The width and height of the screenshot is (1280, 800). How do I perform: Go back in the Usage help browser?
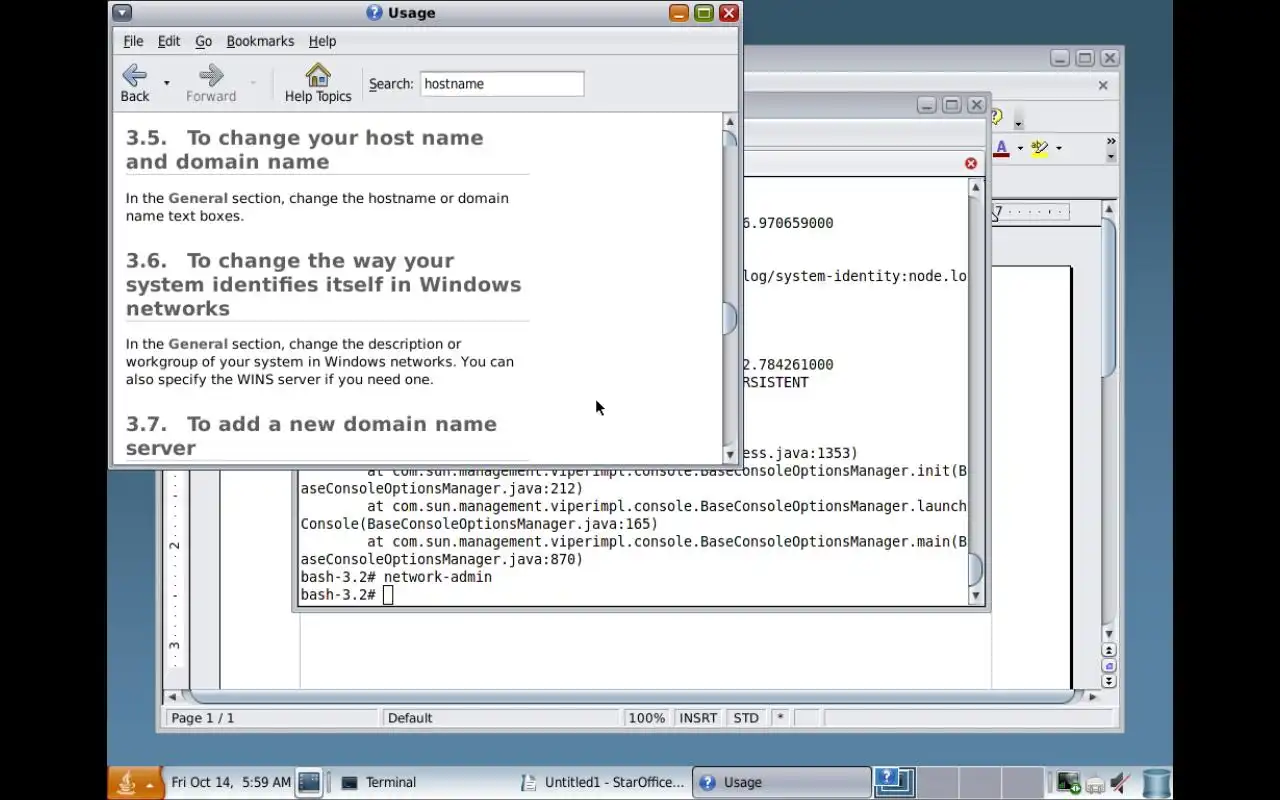click(135, 83)
